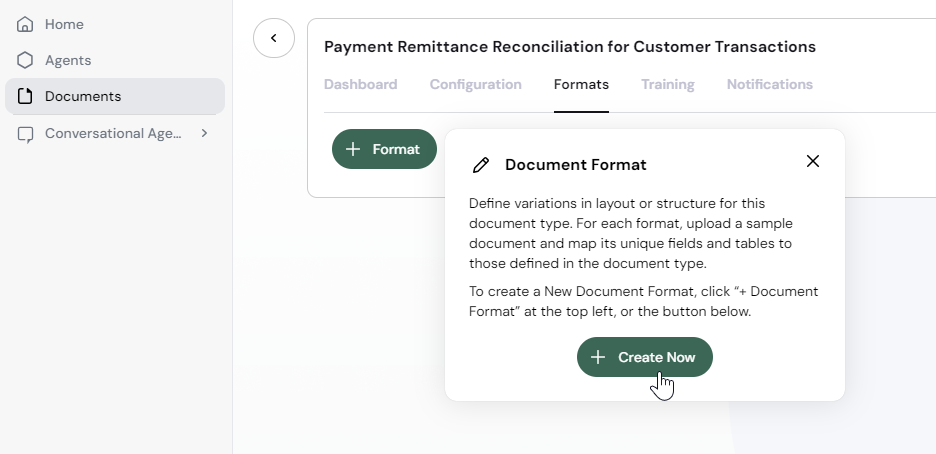Select the Formats tab
Image resolution: width=936 pixels, height=454 pixels.
[x=581, y=85]
